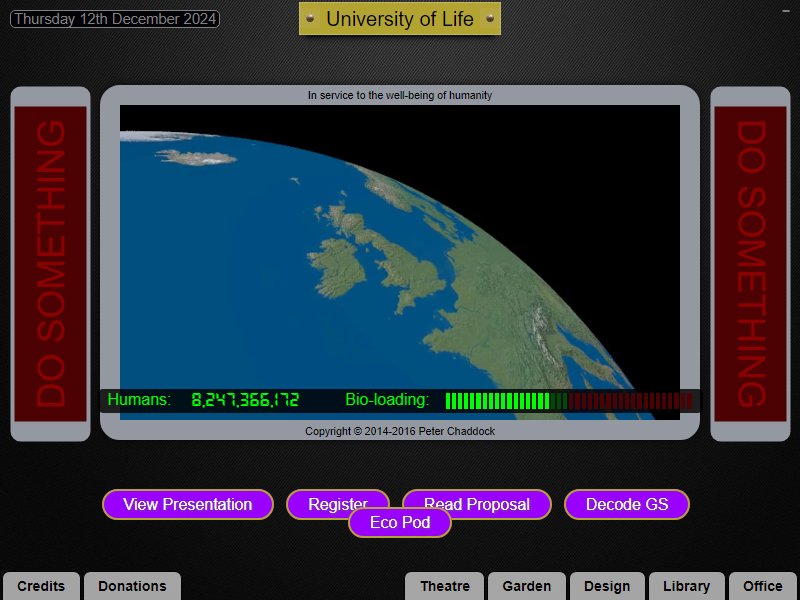Viewport: 800px width, 600px height.
Task: Click the Copyright 2014-2016 Peter Chaddock text
Action: point(399,431)
